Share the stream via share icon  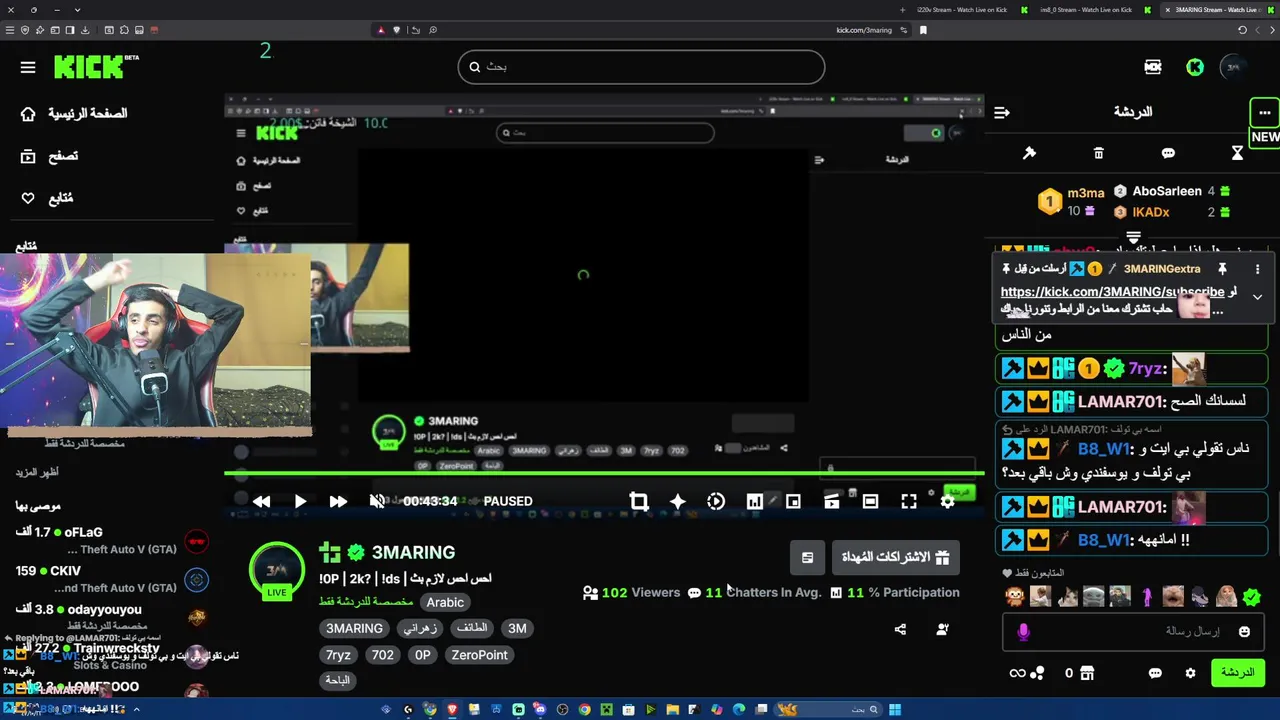[900, 629]
